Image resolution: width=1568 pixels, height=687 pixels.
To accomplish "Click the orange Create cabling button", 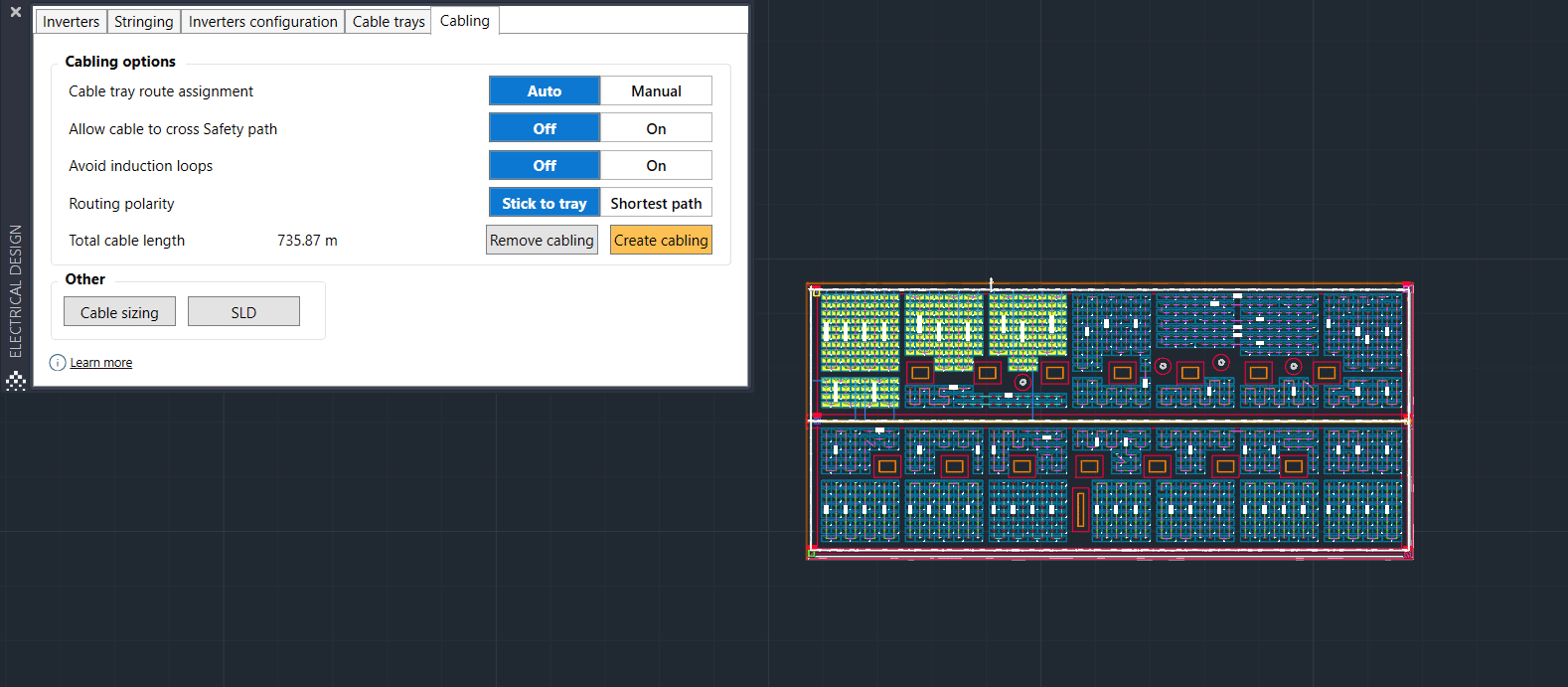I will tap(661, 241).
